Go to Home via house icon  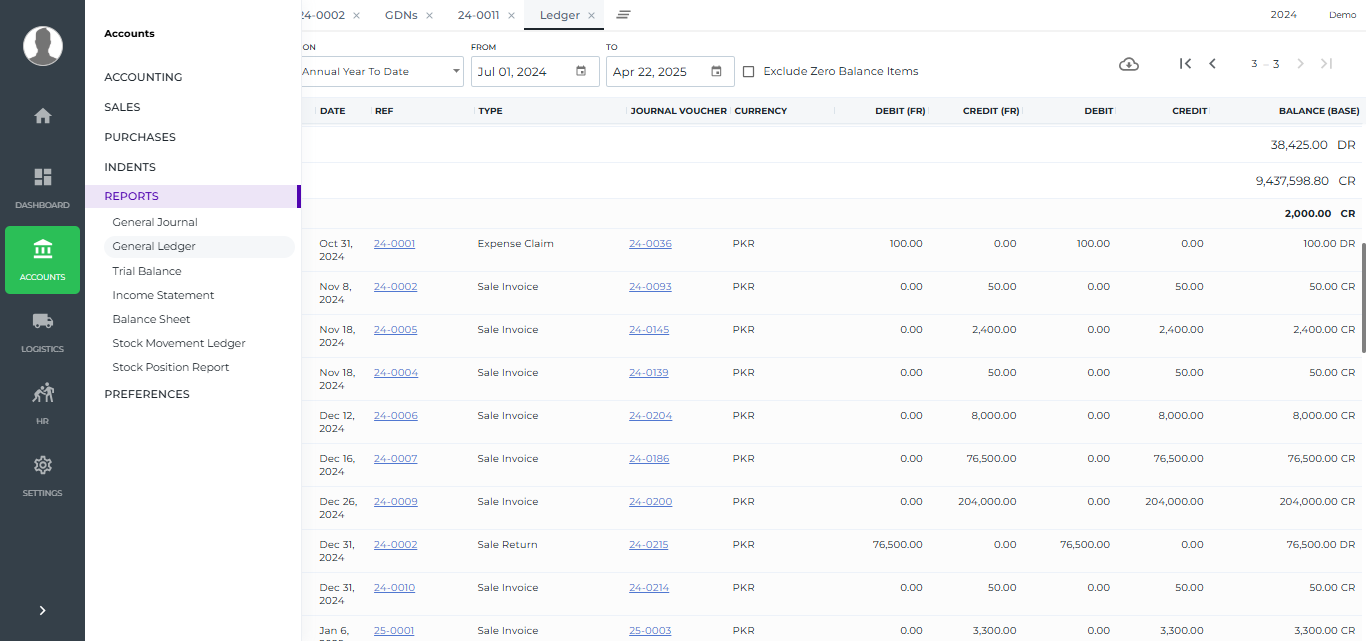43,116
